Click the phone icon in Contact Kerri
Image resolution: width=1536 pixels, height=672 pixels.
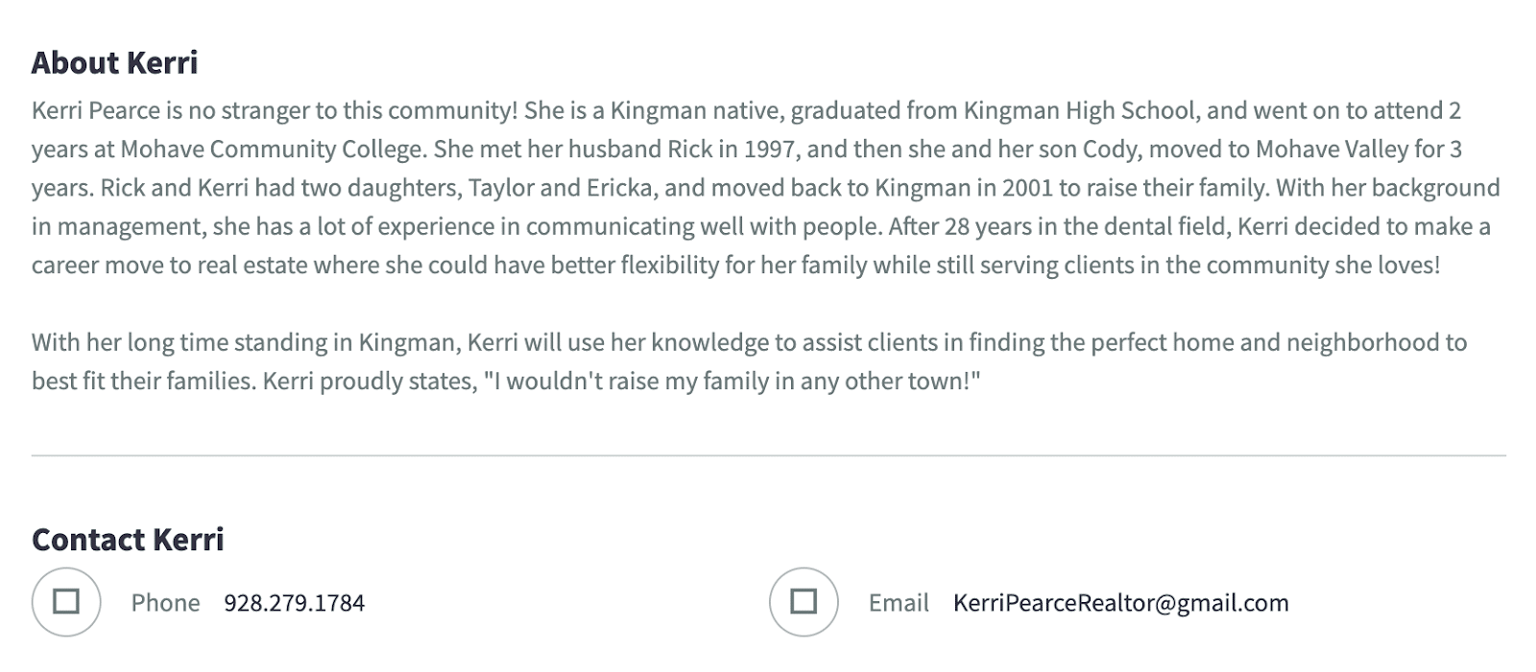click(x=66, y=602)
